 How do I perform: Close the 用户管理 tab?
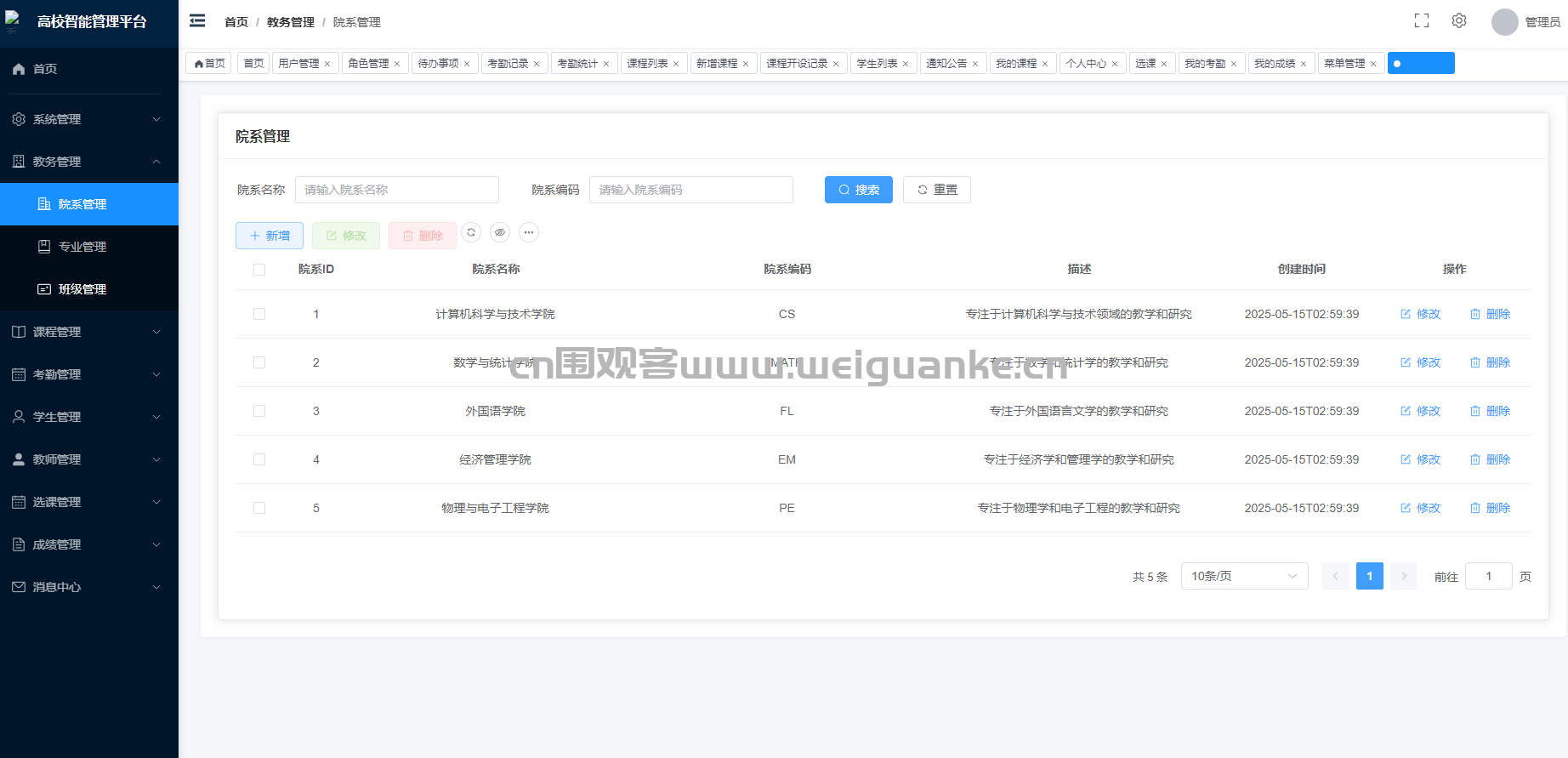point(327,64)
